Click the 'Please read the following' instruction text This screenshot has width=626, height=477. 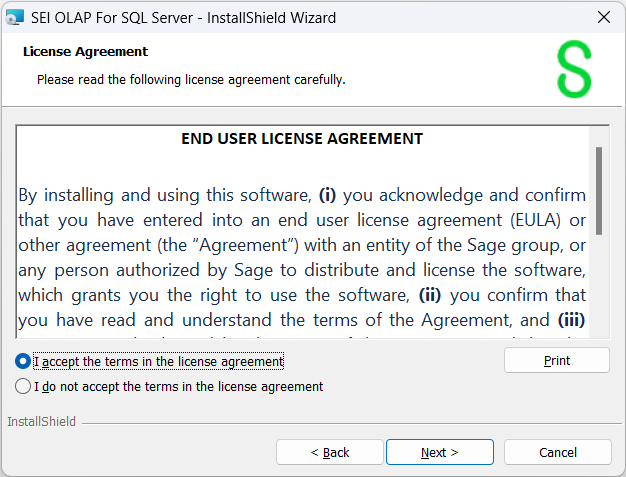[x=191, y=79]
